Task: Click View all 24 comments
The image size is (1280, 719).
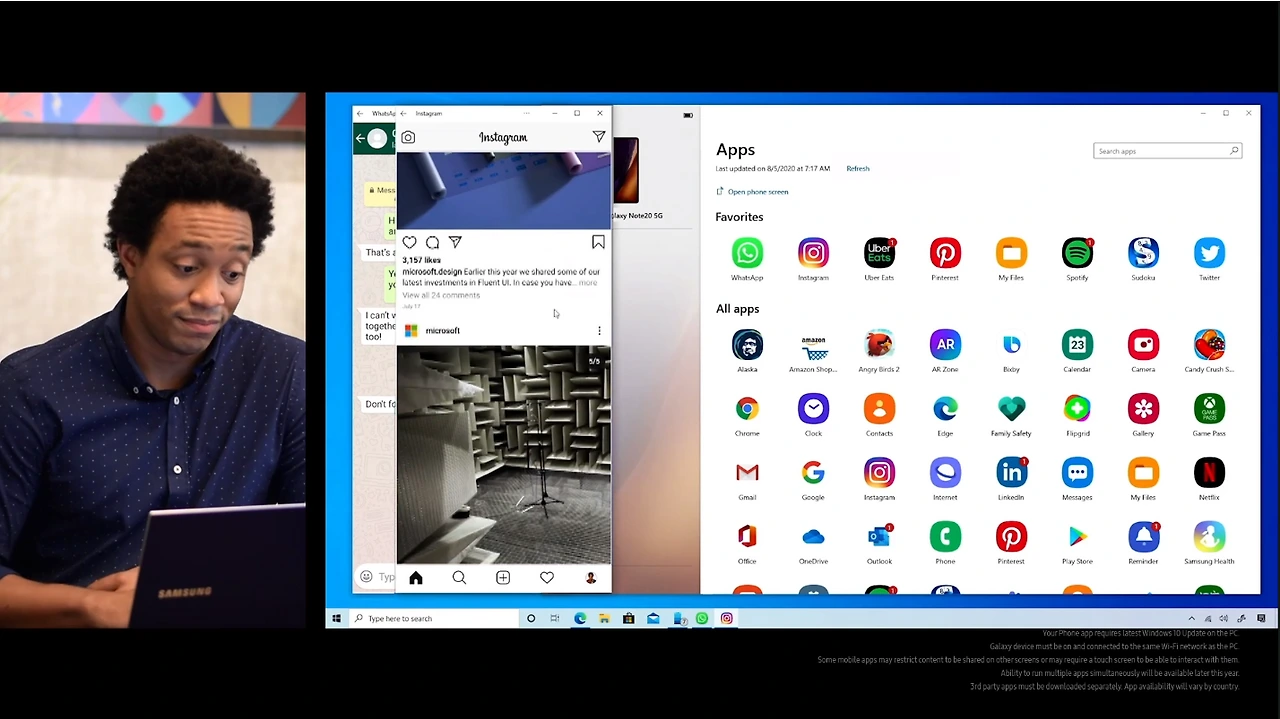Action: (441, 295)
